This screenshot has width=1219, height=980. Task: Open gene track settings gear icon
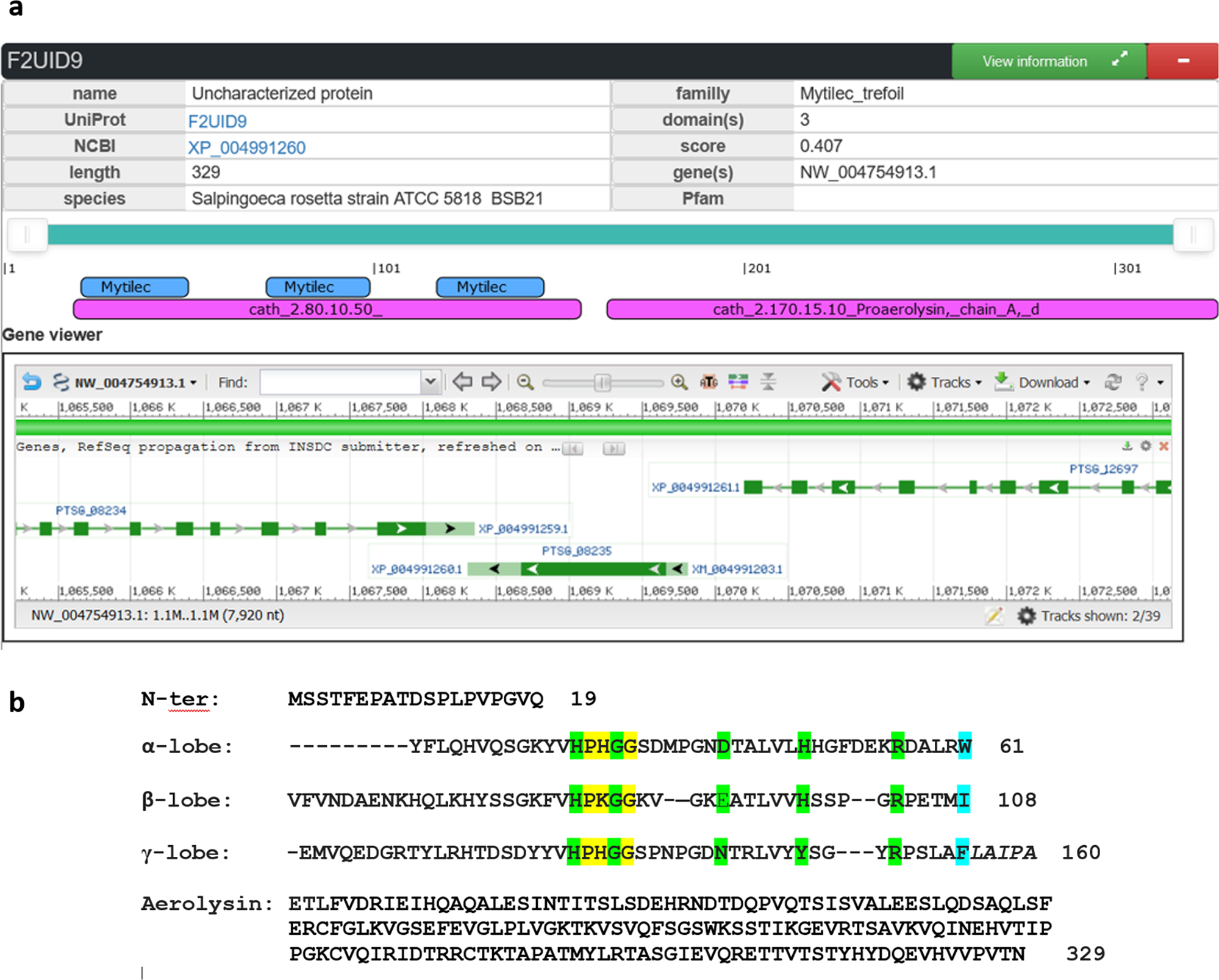click(1146, 446)
